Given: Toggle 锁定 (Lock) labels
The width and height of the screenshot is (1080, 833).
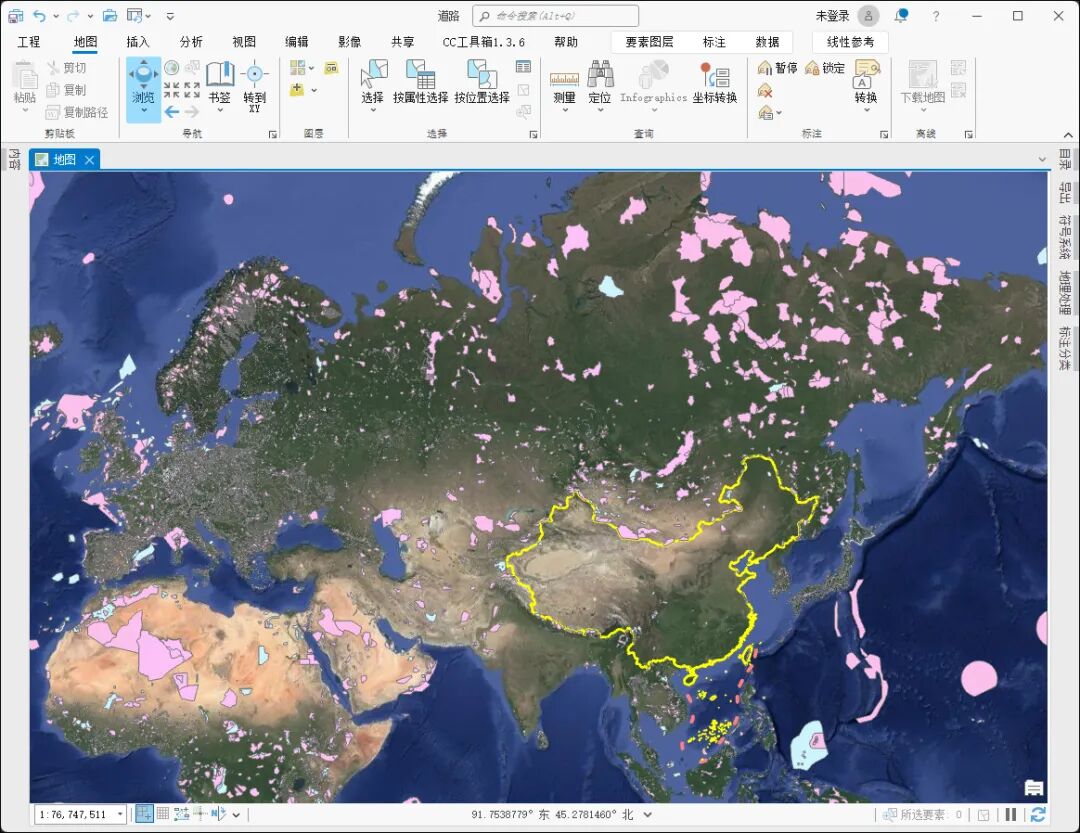Looking at the screenshot, I should [825, 68].
